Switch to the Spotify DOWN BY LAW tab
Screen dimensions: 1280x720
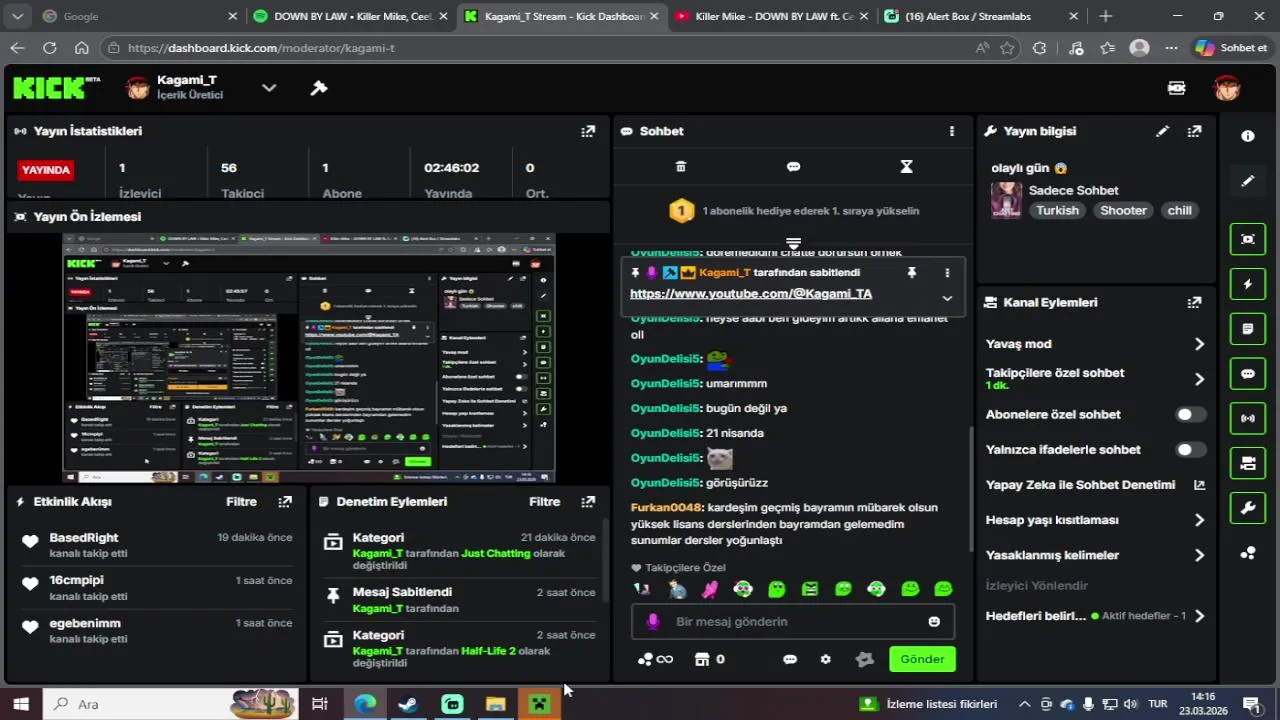(x=351, y=16)
